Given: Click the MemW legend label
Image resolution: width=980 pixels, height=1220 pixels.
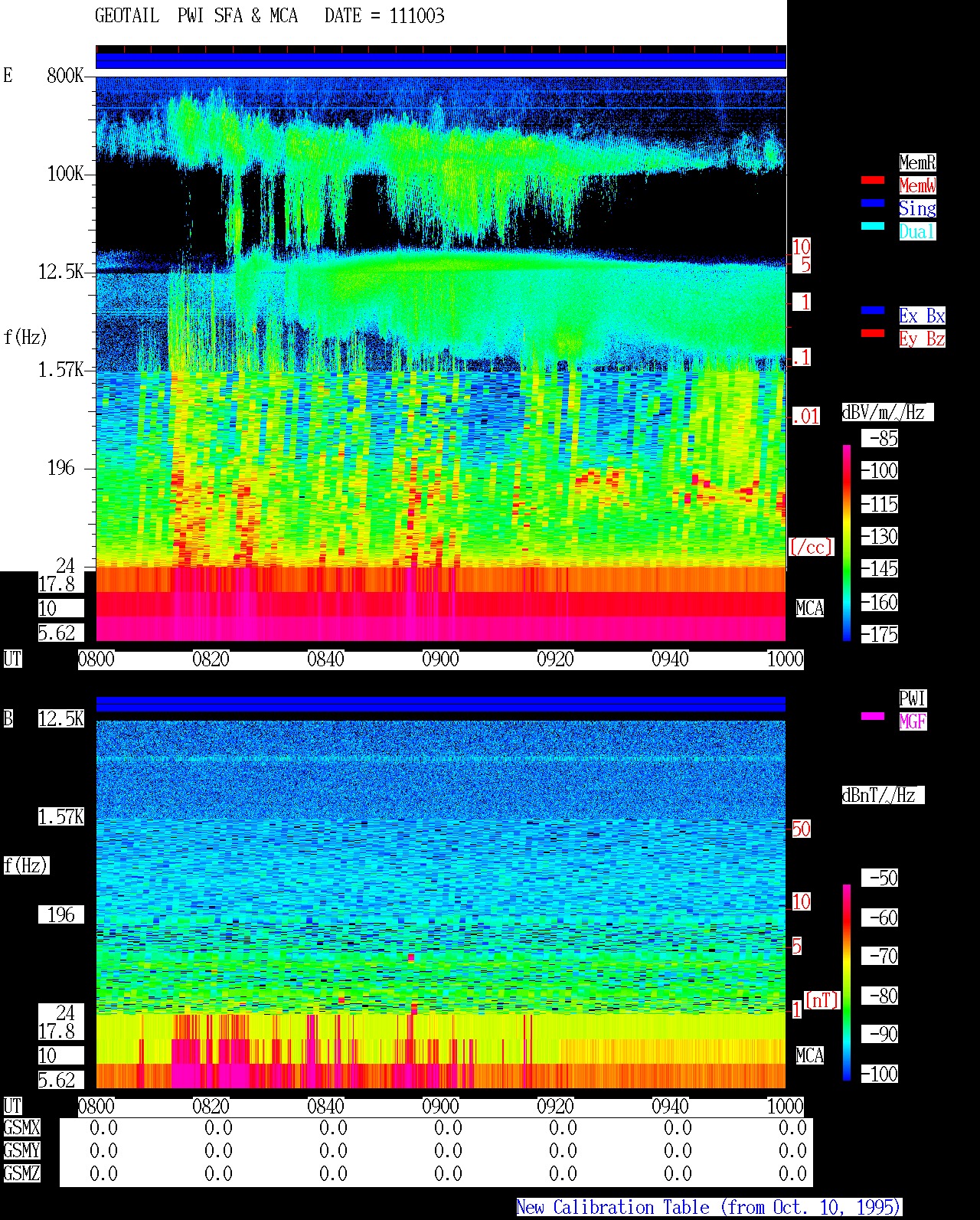Looking at the screenshot, I should (x=917, y=185).
